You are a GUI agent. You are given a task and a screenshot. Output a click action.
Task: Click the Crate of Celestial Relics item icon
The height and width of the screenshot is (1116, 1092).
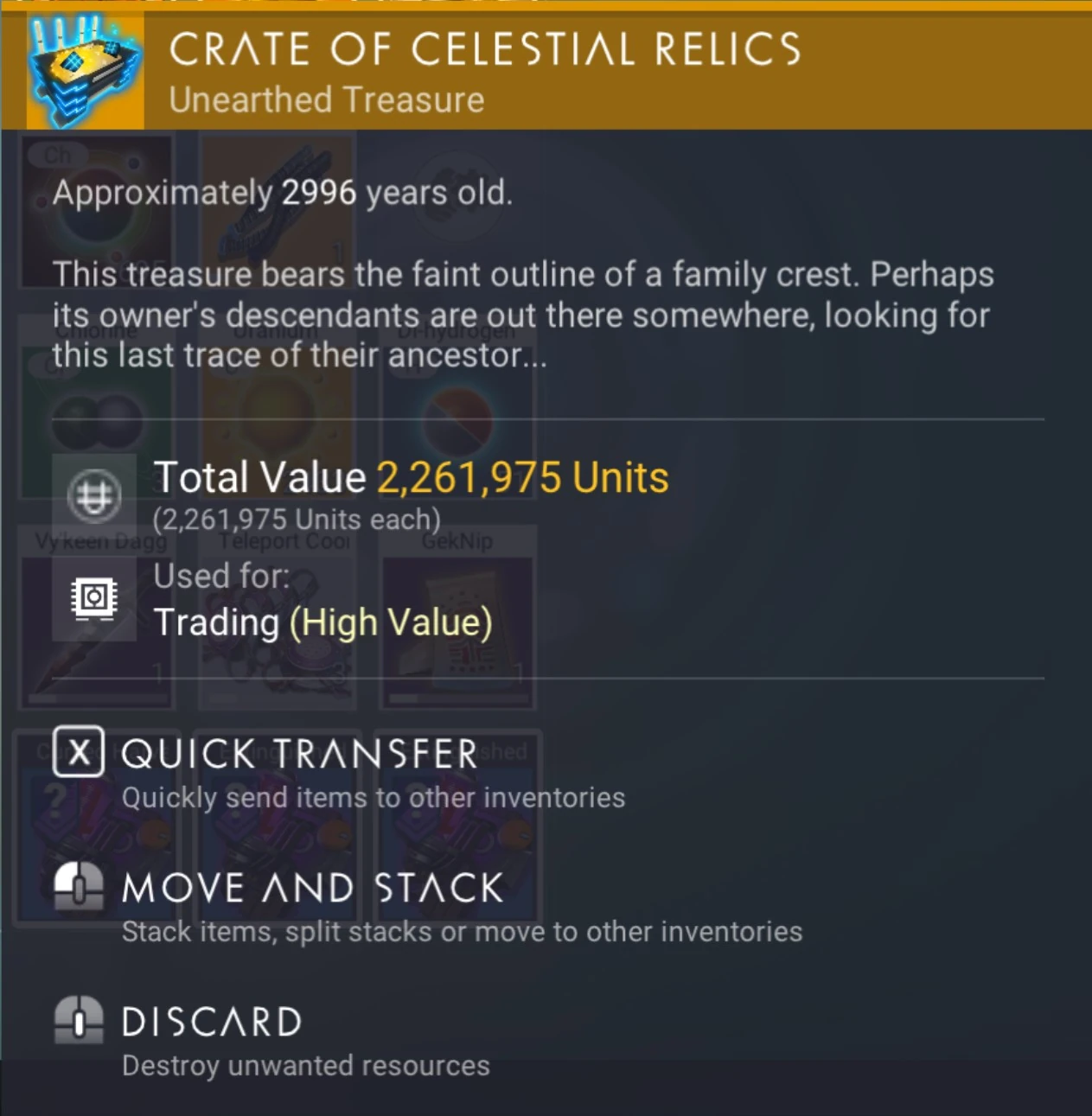point(85,75)
